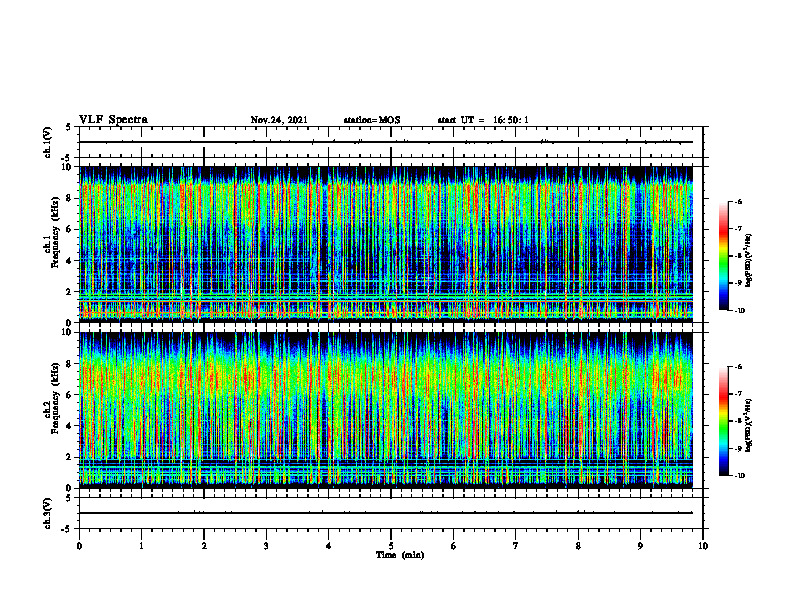Image resolution: width=792 pixels, height=612 pixels.
Task: Click time axis tick label "3"
Action: (266, 546)
